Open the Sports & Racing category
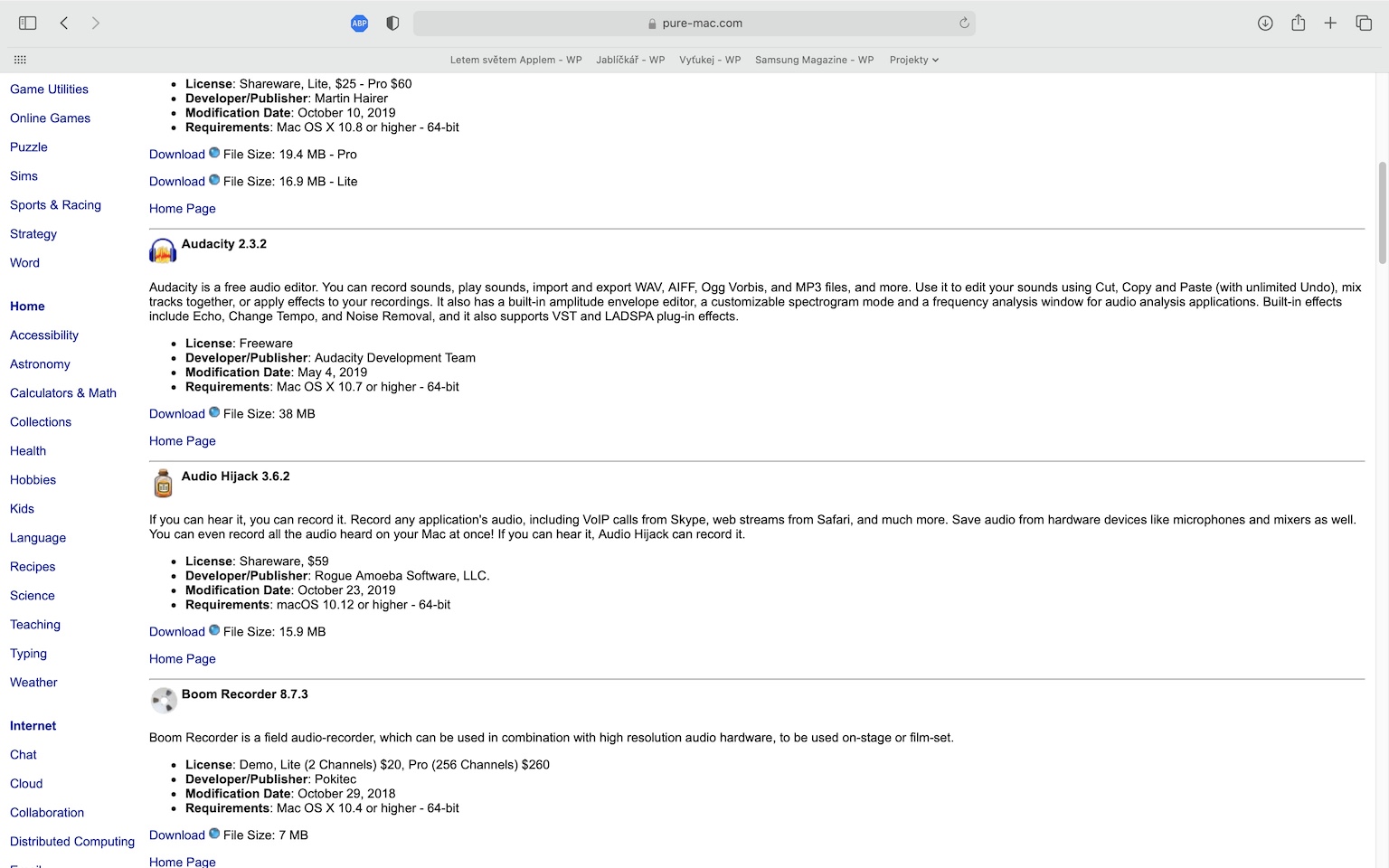 point(55,205)
